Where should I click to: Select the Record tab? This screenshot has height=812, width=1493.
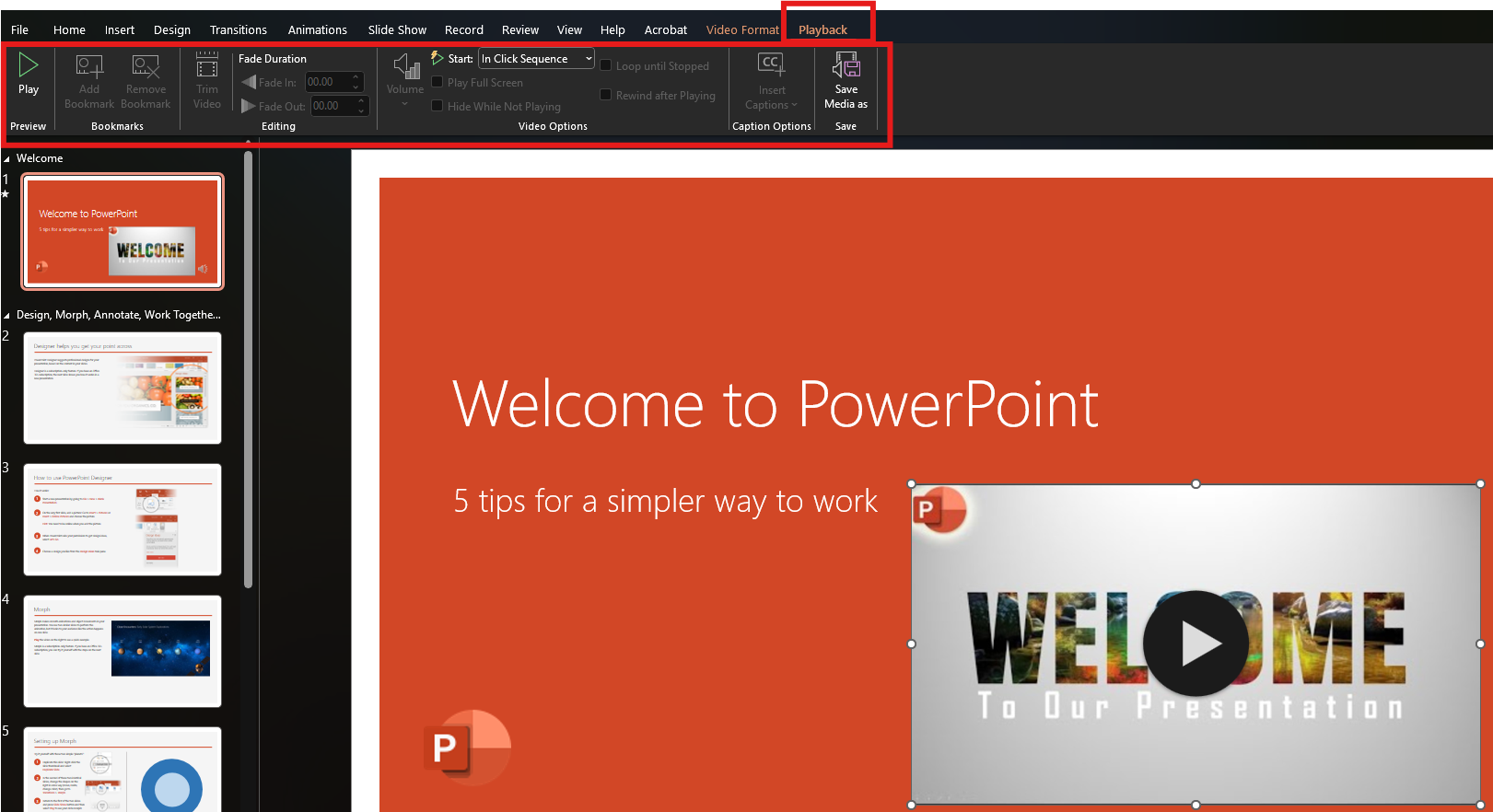(x=464, y=29)
